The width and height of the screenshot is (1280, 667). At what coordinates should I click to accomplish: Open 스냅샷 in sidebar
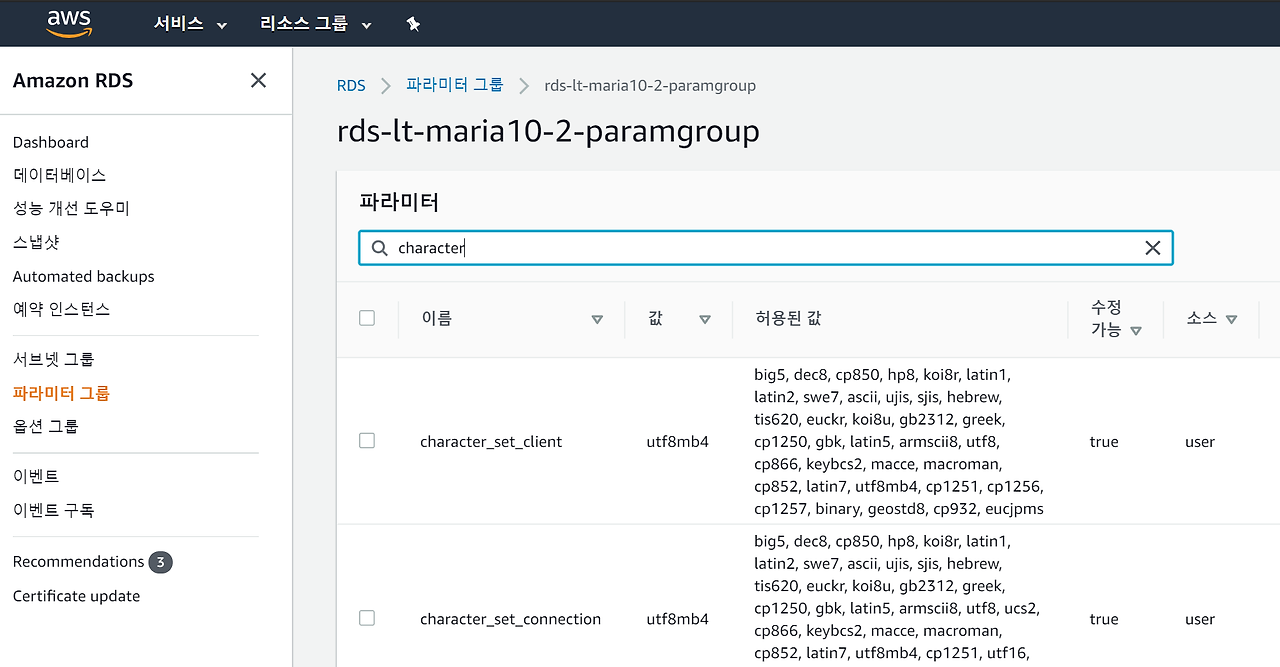pos(36,242)
